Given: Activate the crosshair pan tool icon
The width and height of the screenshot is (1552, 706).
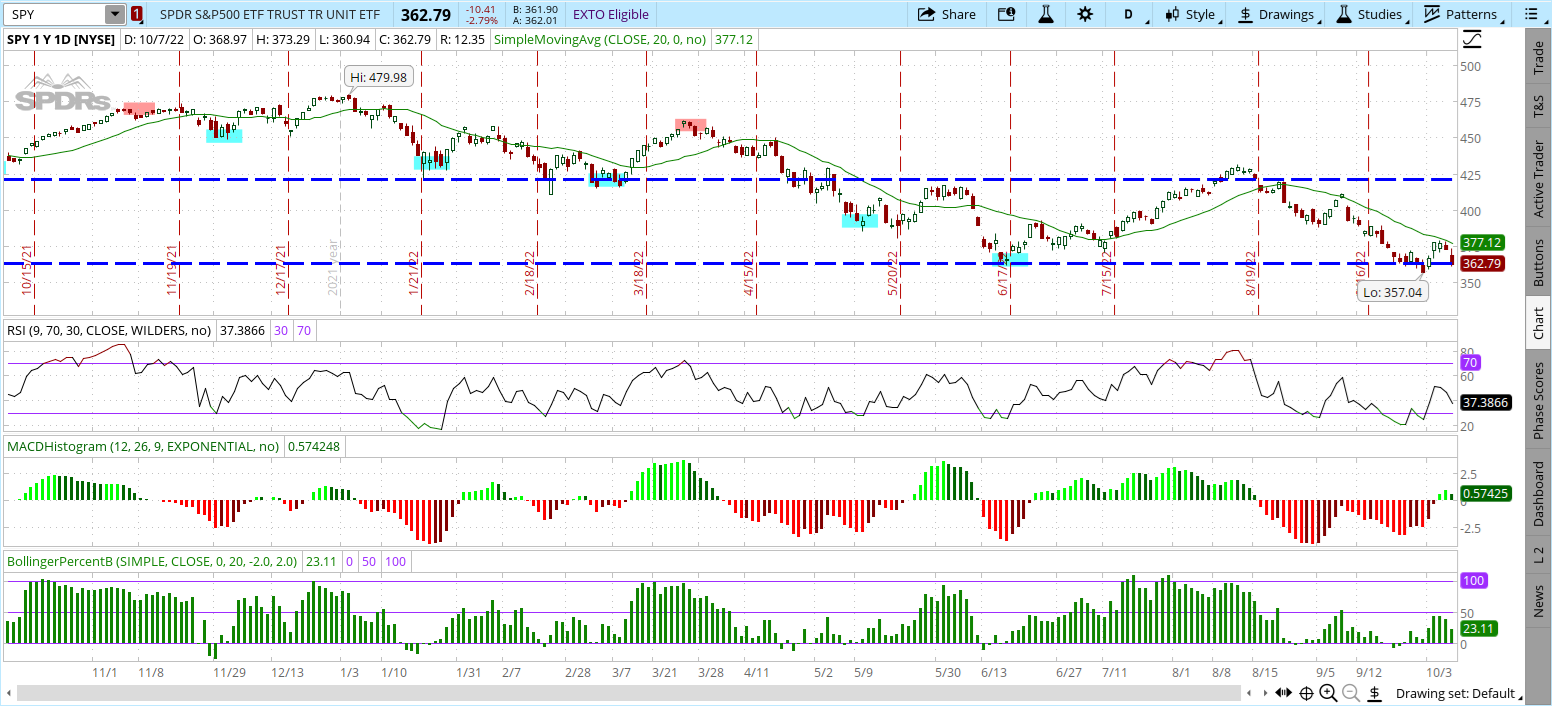Looking at the screenshot, I should [1306, 693].
